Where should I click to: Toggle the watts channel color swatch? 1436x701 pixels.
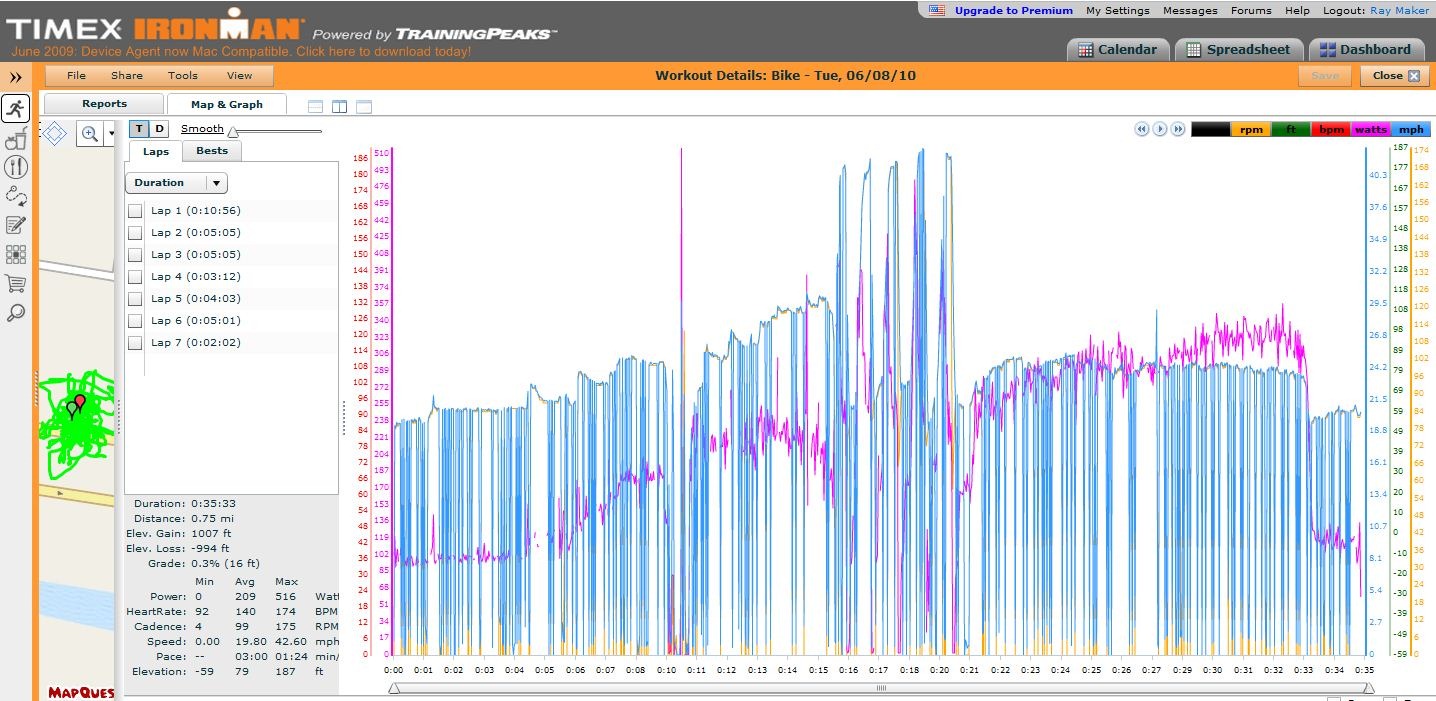[1371, 129]
